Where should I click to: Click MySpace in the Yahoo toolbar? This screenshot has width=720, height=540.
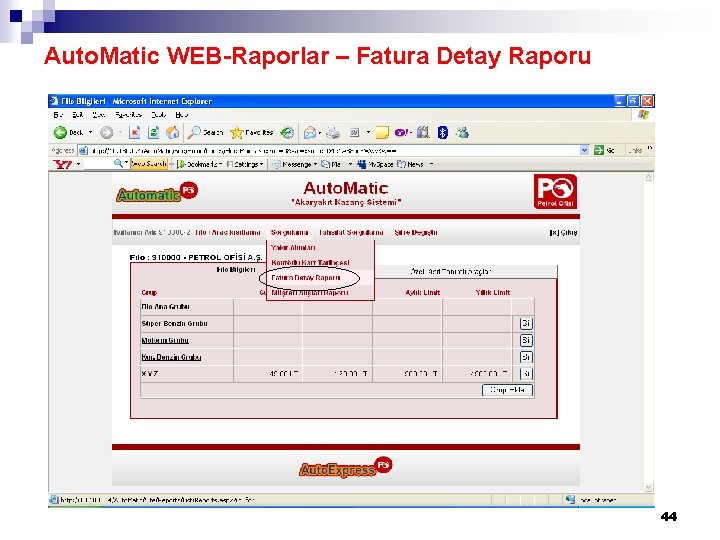tap(375, 164)
